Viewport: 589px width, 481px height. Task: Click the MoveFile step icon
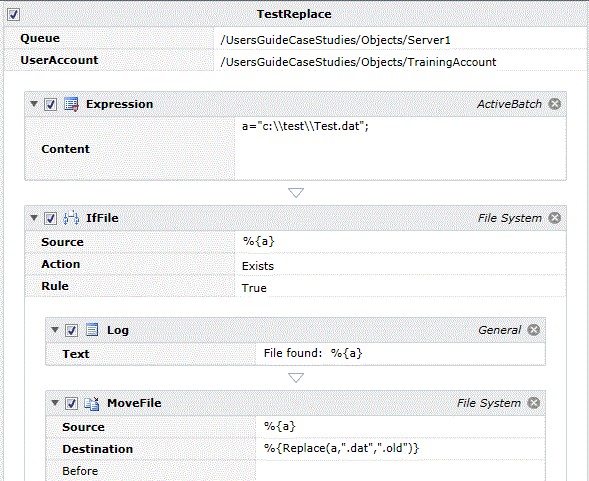92,403
